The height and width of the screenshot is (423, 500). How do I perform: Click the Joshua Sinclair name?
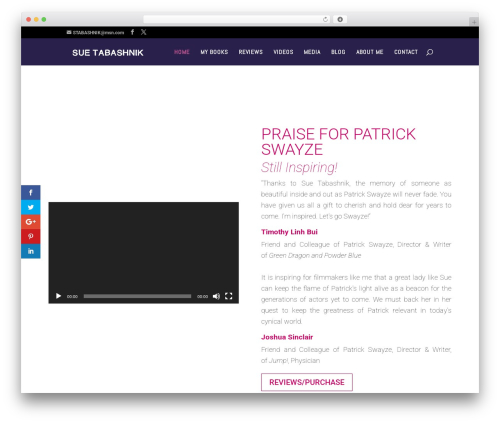287,337
